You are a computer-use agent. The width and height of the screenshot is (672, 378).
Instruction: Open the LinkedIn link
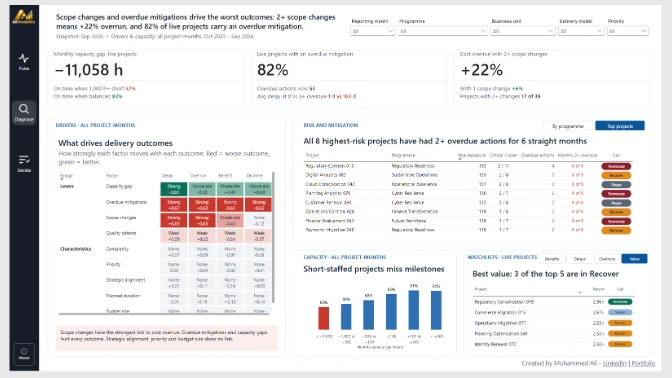pyautogui.click(x=615, y=363)
